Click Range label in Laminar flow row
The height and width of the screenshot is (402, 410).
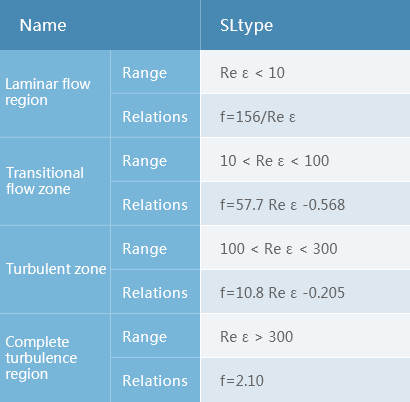155,72
